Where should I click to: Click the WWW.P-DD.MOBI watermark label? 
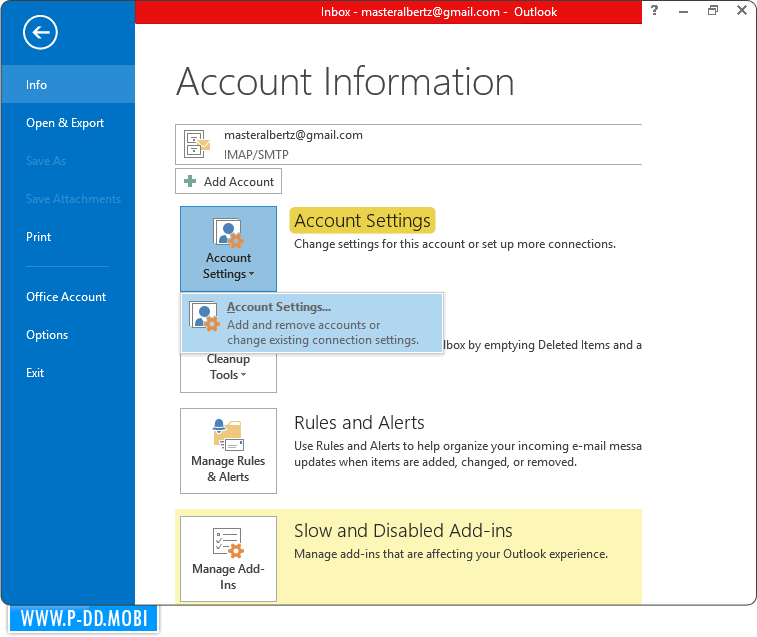[84, 618]
